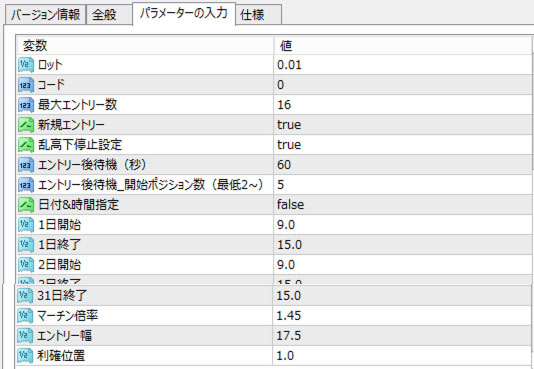This screenshot has height=369, width=534.
Task: Toggle the 乱高下停止設定 true value
Action: (x=402, y=145)
